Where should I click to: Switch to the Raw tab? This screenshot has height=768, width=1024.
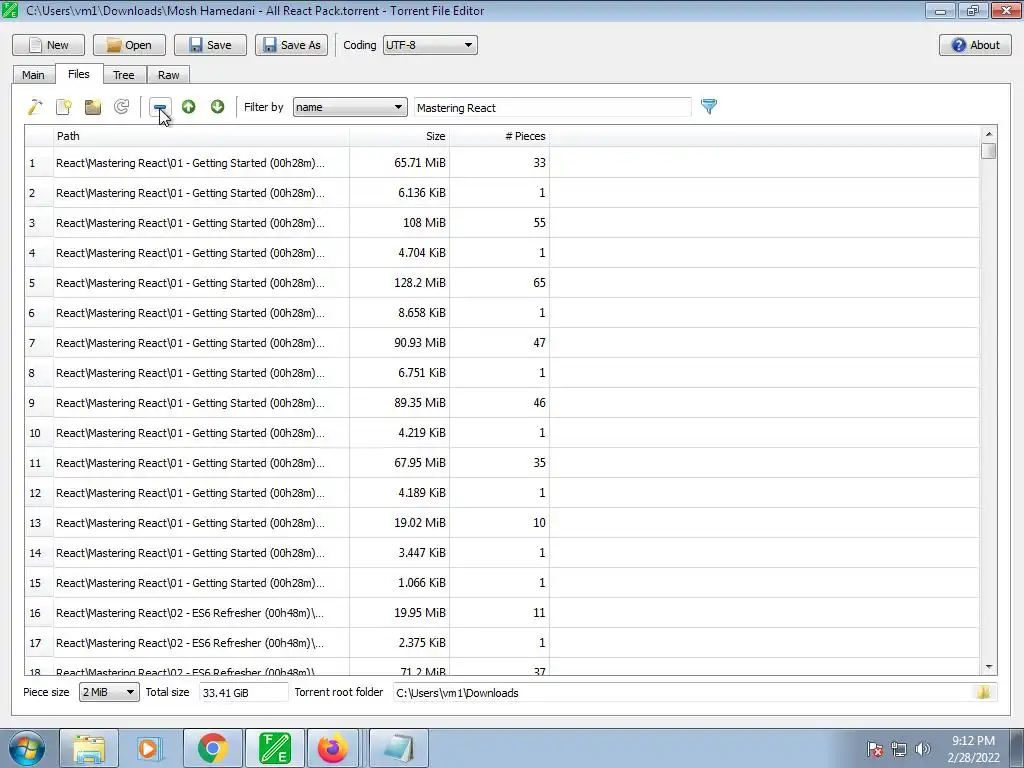(x=168, y=75)
